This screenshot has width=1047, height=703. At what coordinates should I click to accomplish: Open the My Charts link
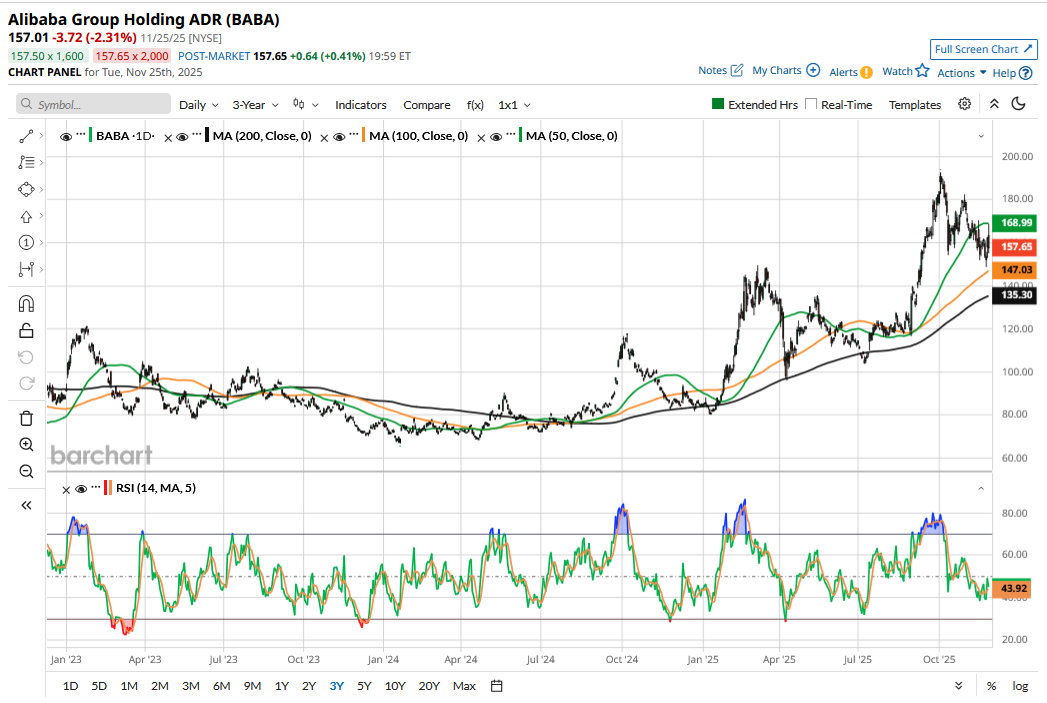pyautogui.click(x=786, y=71)
